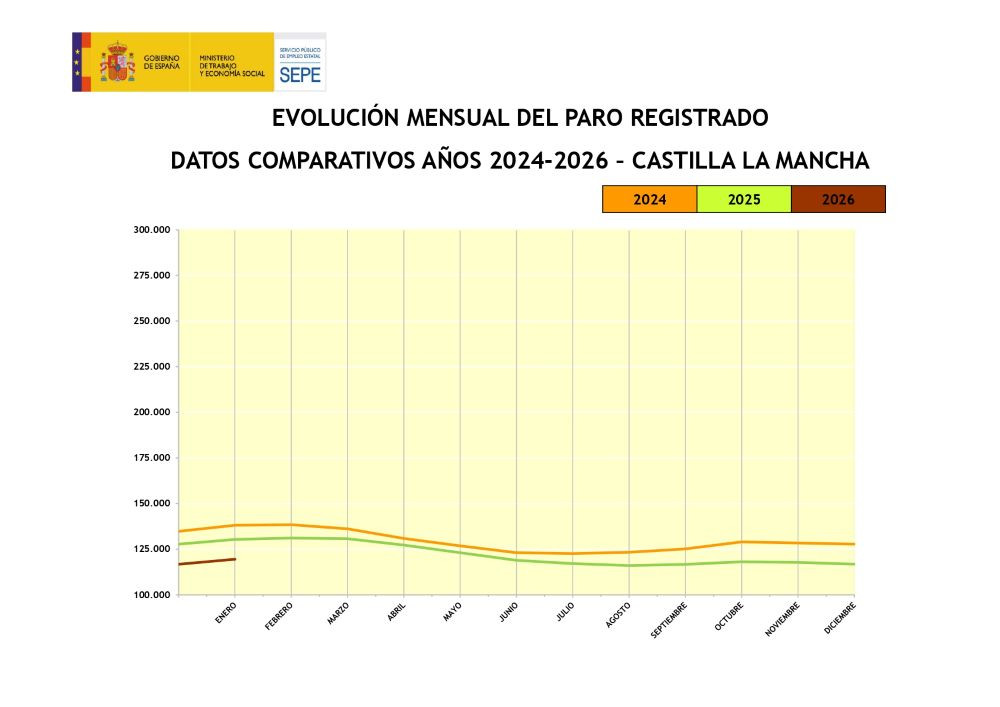Click the Spanish coat of arms emblem
Image resolution: width=1000 pixels, height=707 pixels.
tap(117, 63)
